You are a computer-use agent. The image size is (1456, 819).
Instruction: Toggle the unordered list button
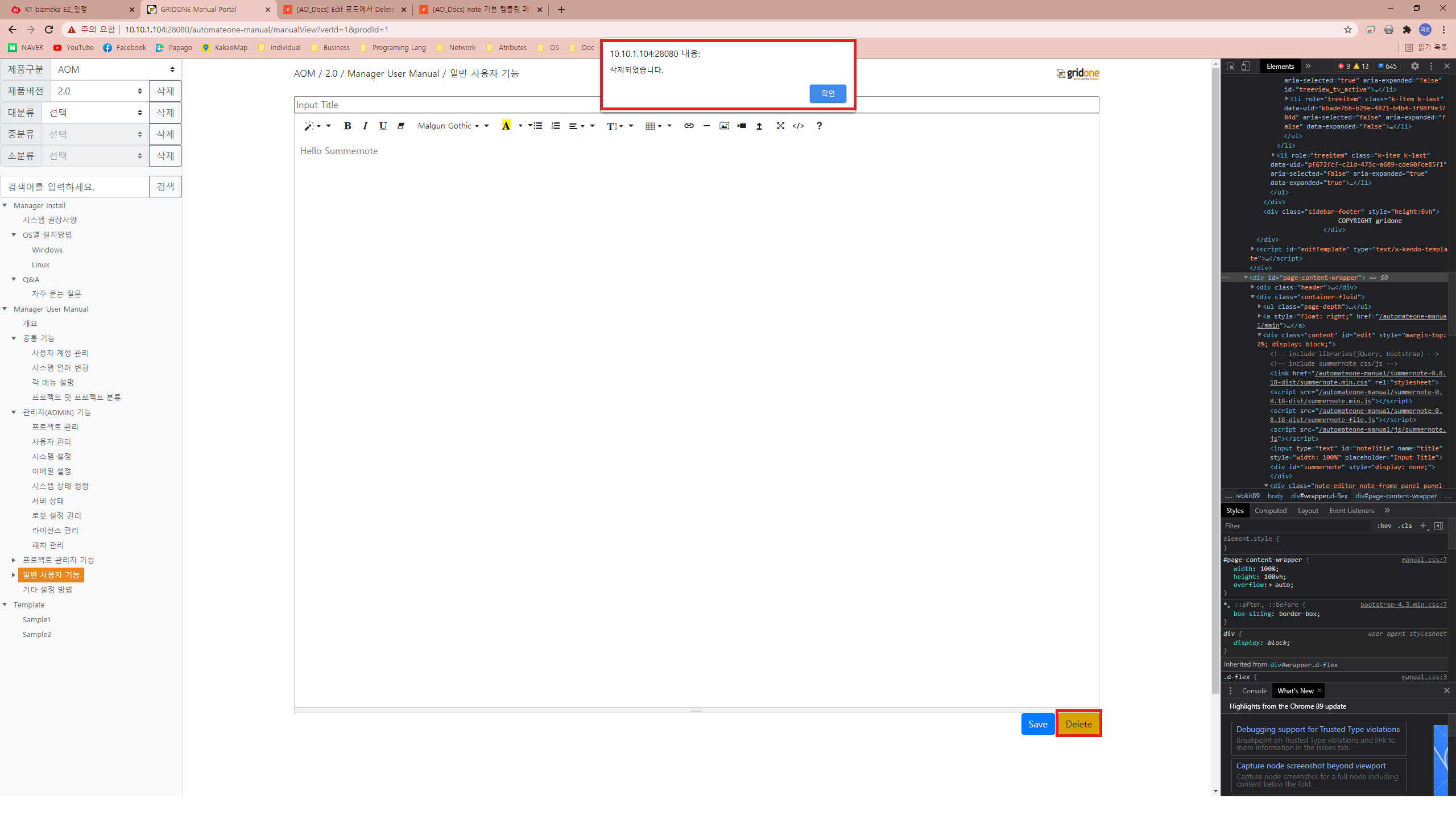(x=537, y=126)
